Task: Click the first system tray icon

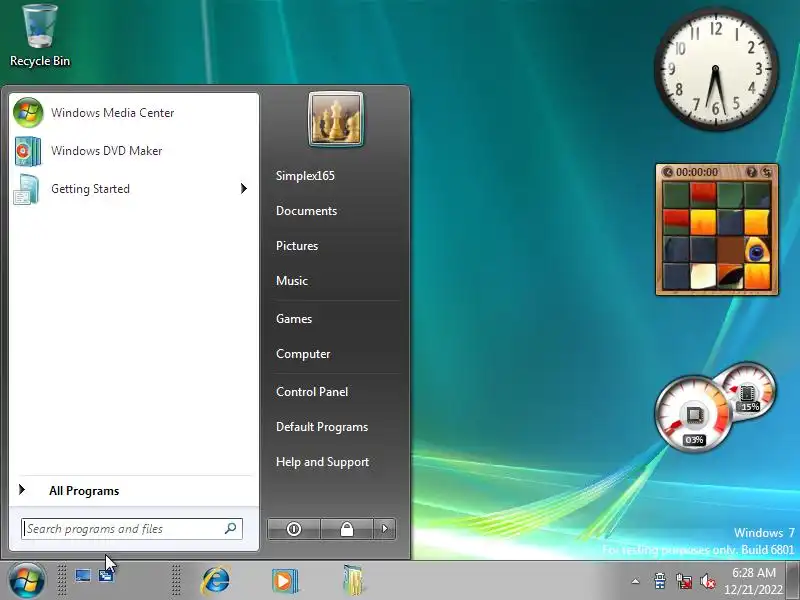Action: tap(660, 581)
